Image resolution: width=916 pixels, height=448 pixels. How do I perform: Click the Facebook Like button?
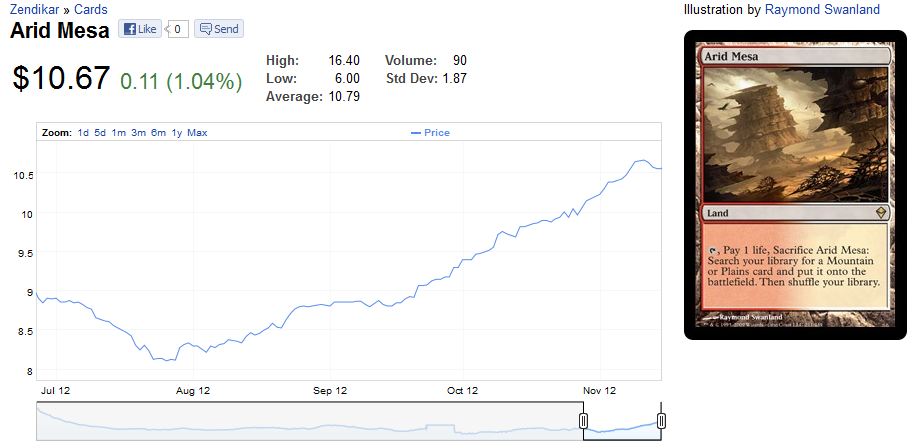(x=139, y=29)
